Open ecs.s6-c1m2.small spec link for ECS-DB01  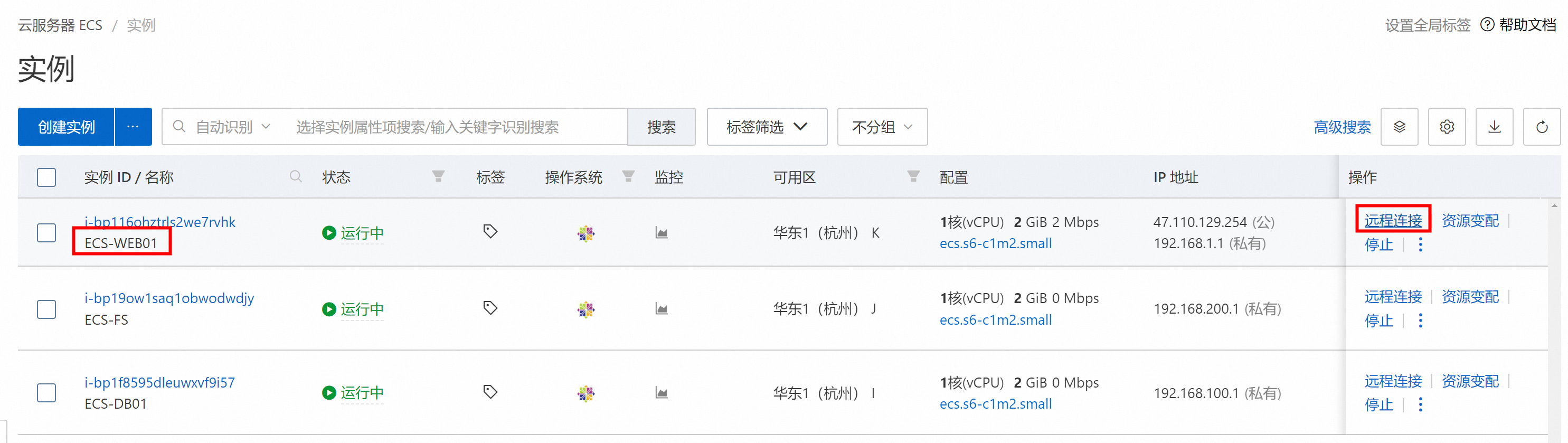(995, 404)
